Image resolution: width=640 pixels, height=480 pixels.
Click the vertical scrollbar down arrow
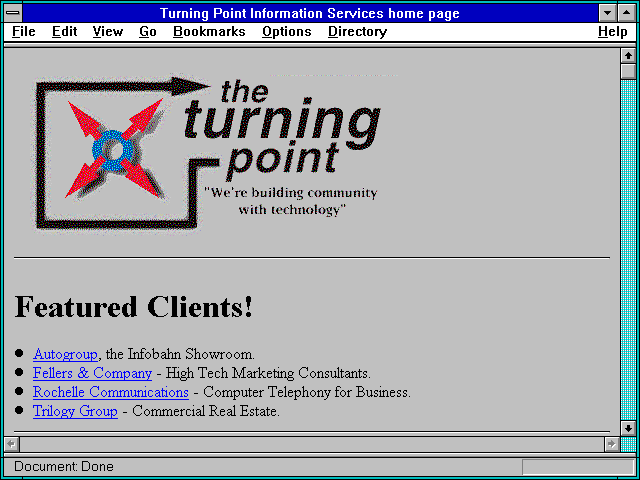pos(628,428)
